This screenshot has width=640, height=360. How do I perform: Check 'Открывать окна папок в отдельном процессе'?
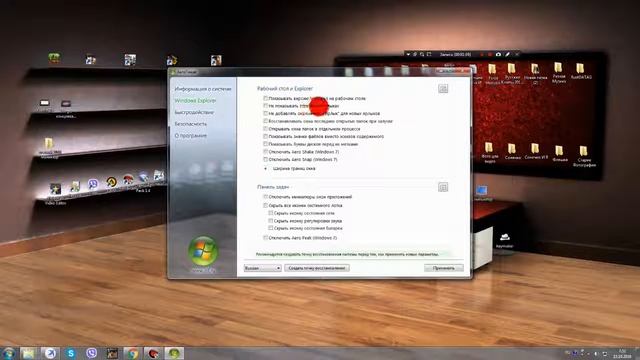coord(266,129)
